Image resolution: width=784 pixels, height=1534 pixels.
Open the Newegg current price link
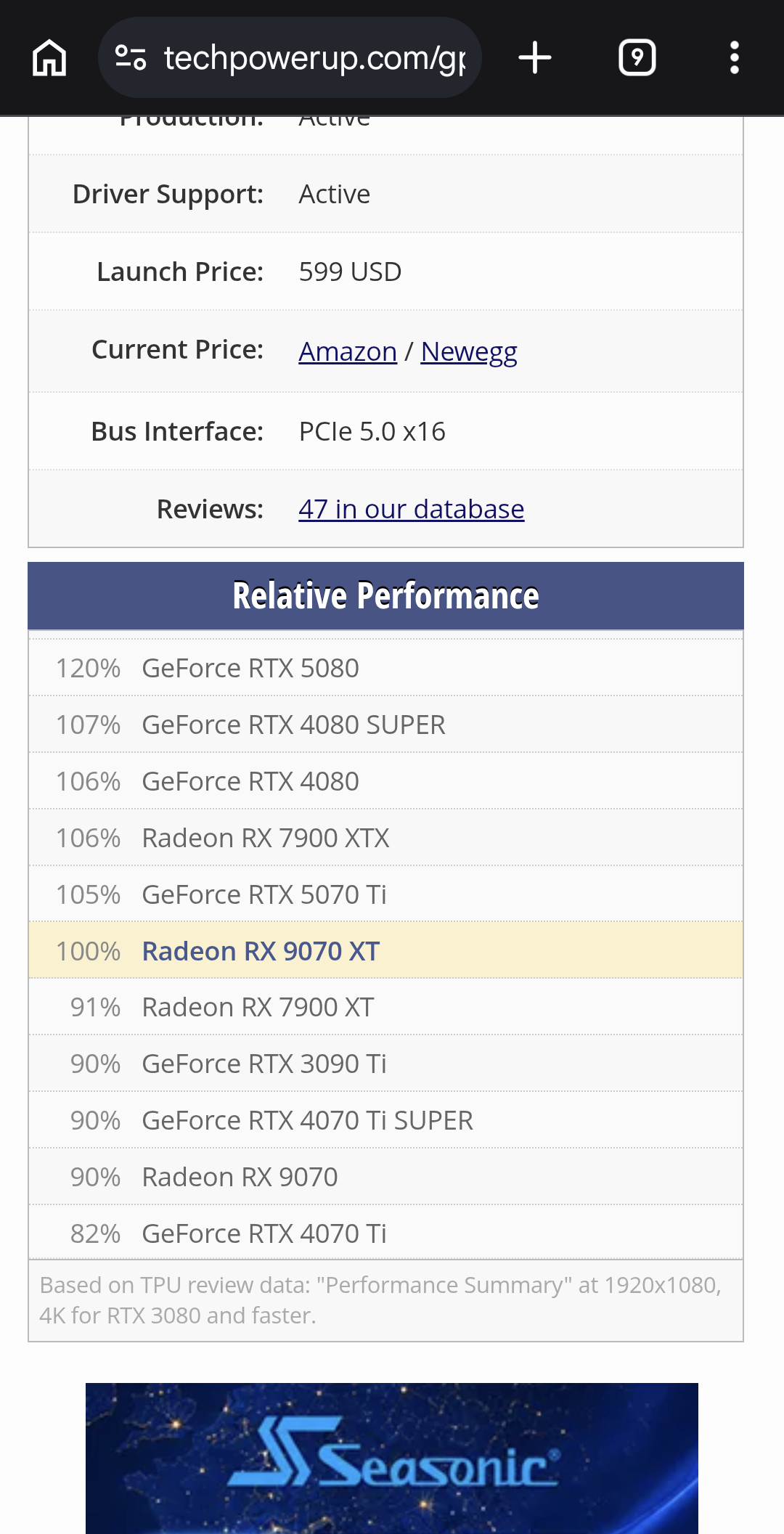coord(469,351)
